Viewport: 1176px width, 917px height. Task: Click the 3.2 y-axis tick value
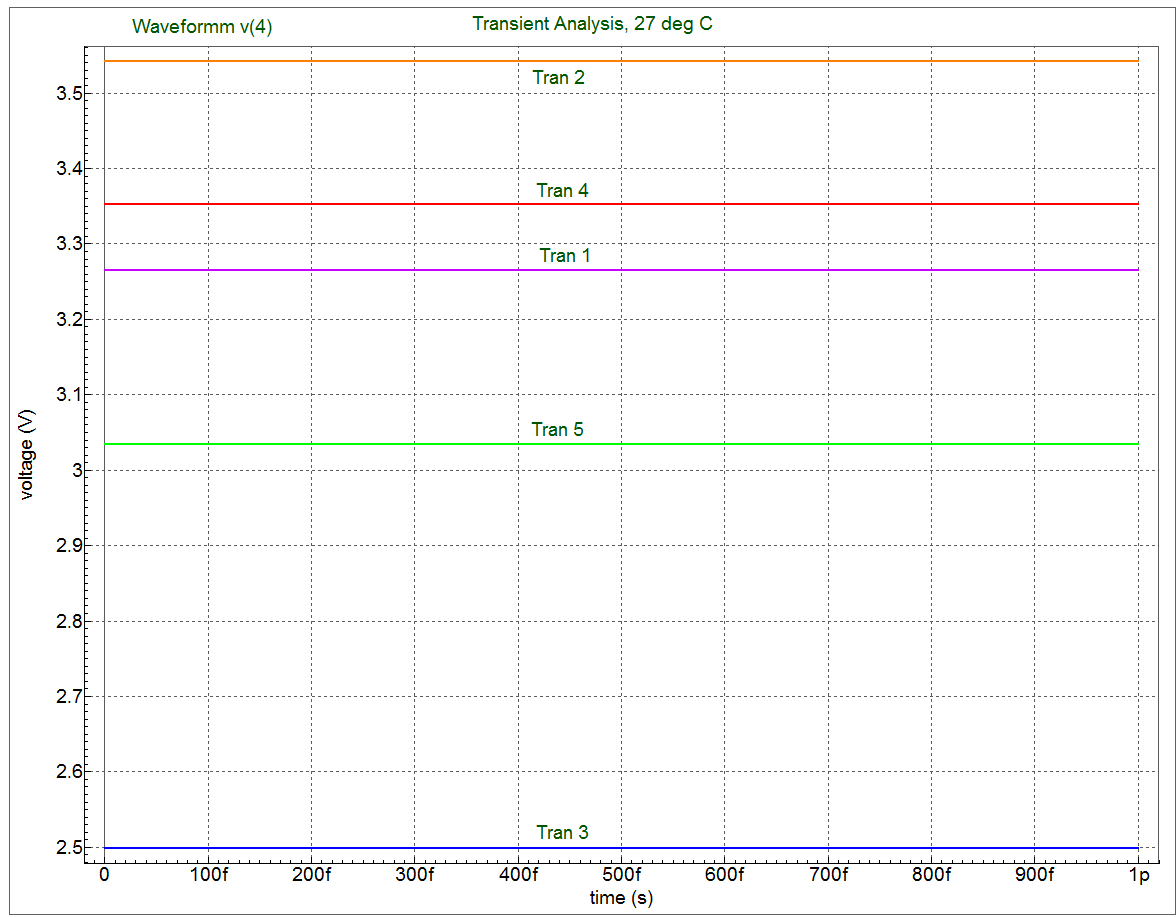tap(69, 320)
